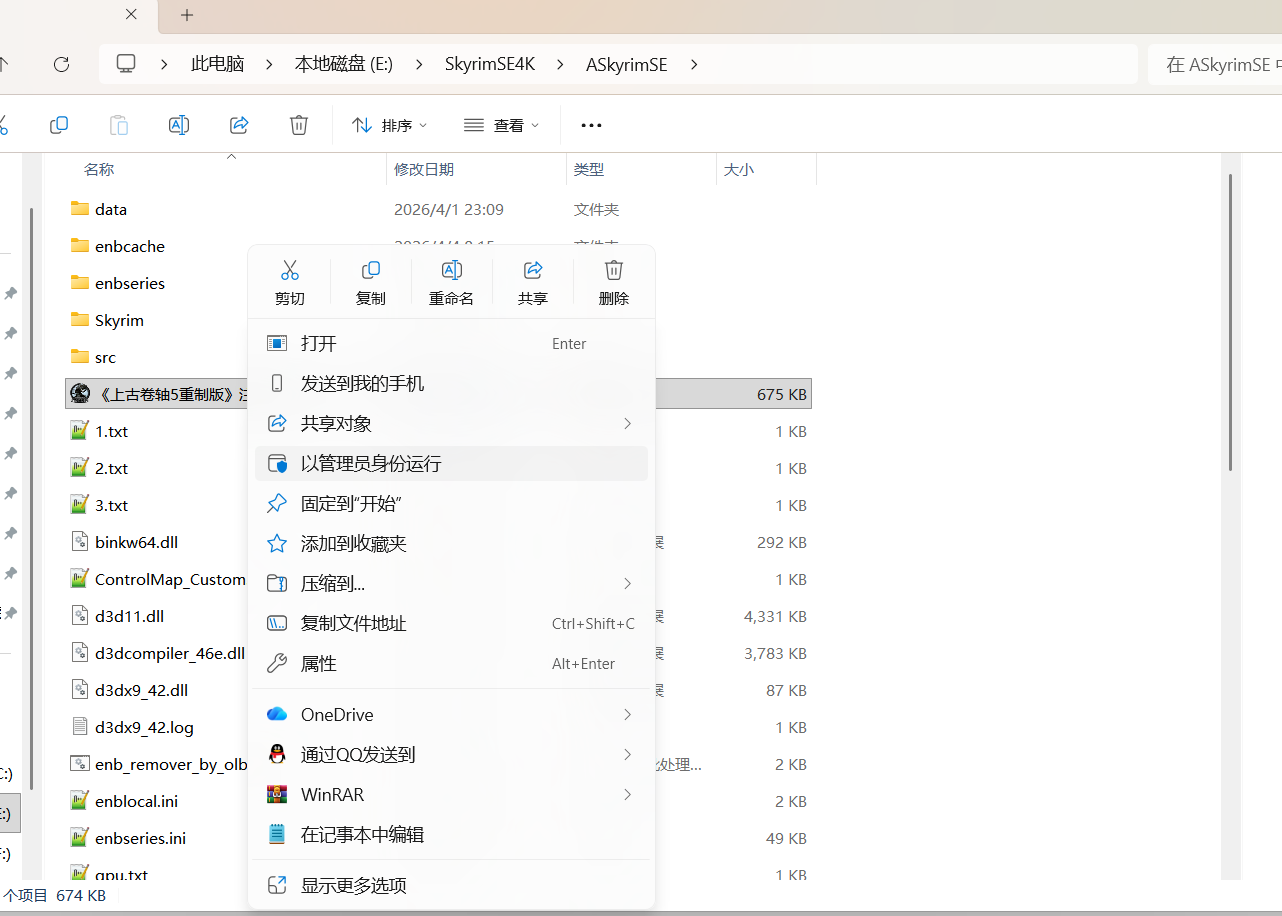
Task: Select 在记事本中编辑 in the context menu
Action: (362, 834)
